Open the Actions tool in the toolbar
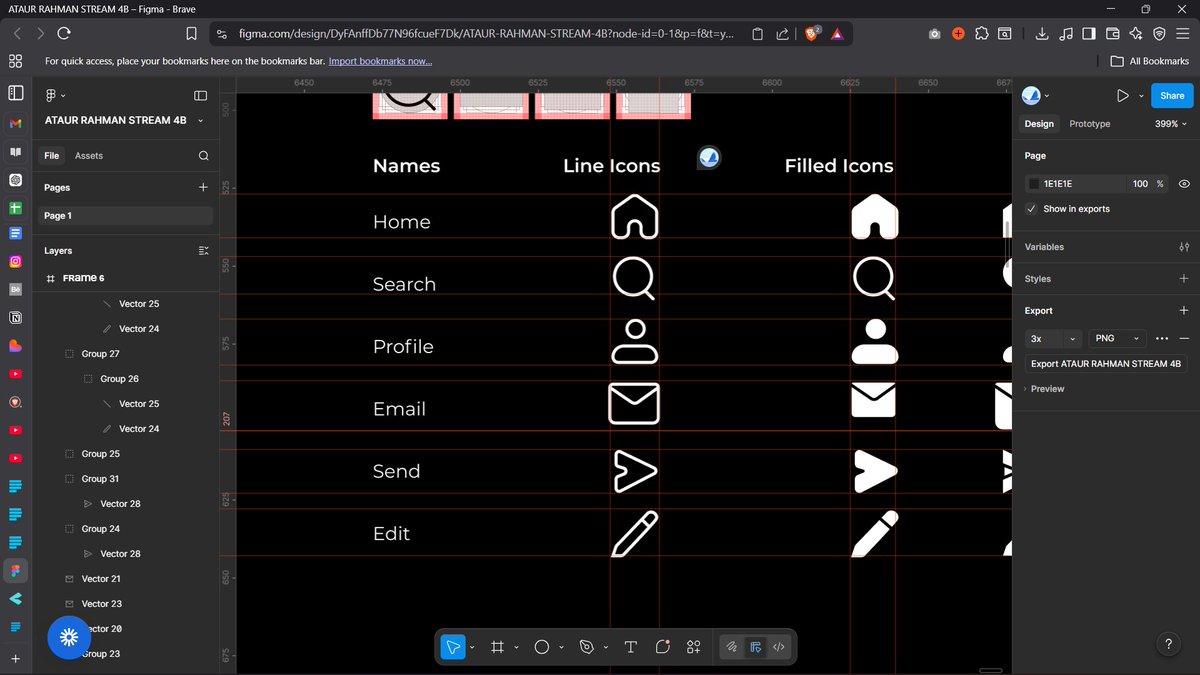 click(x=693, y=647)
